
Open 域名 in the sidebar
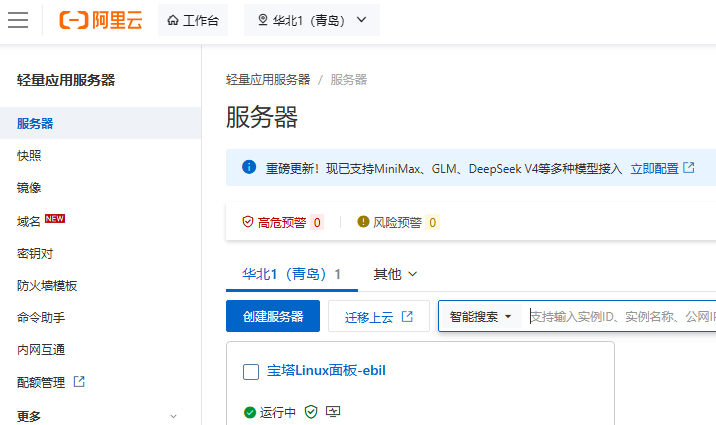[x=29, y=221]
